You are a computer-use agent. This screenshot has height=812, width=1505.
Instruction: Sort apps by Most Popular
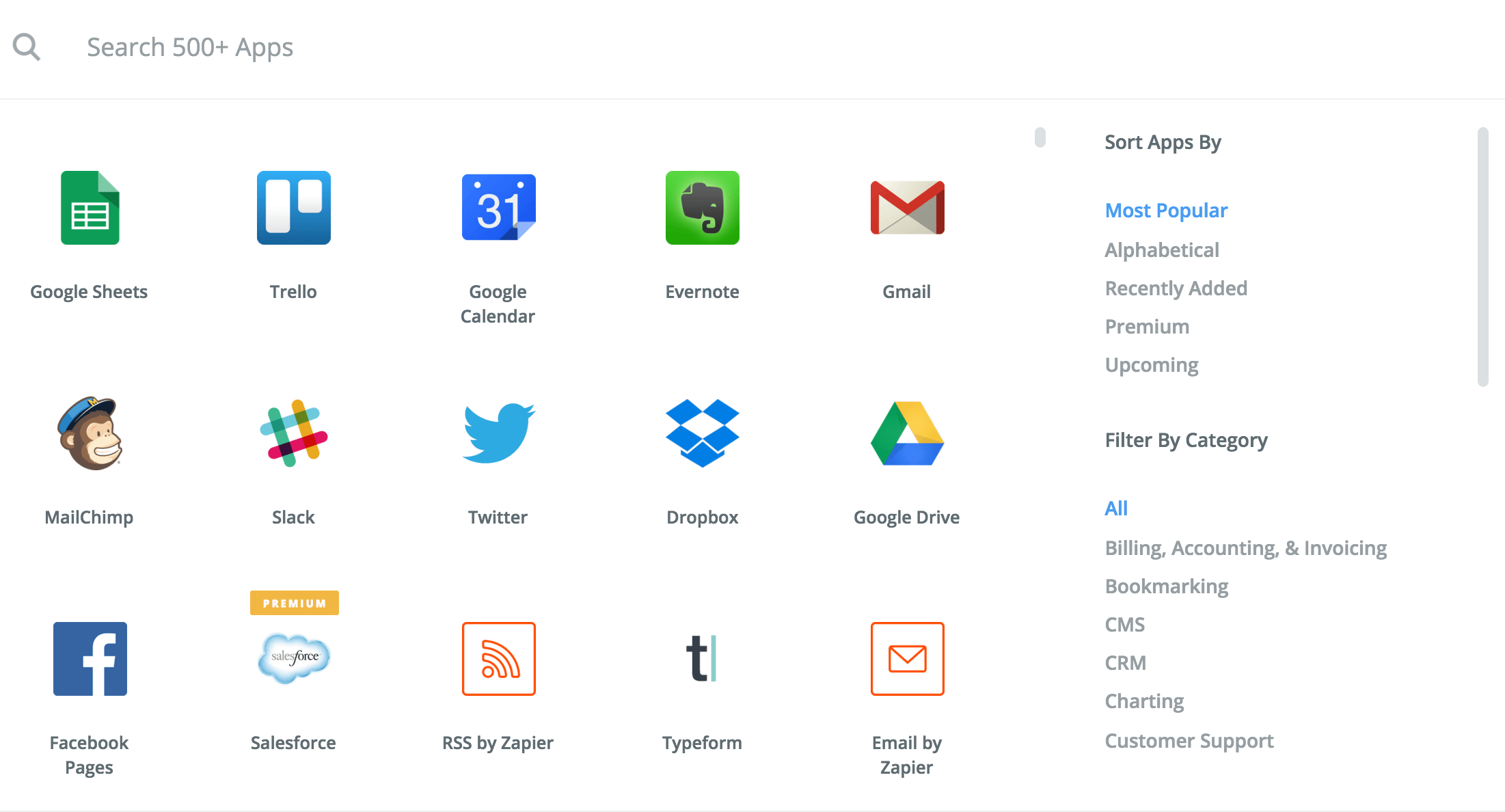(1166, 211)
